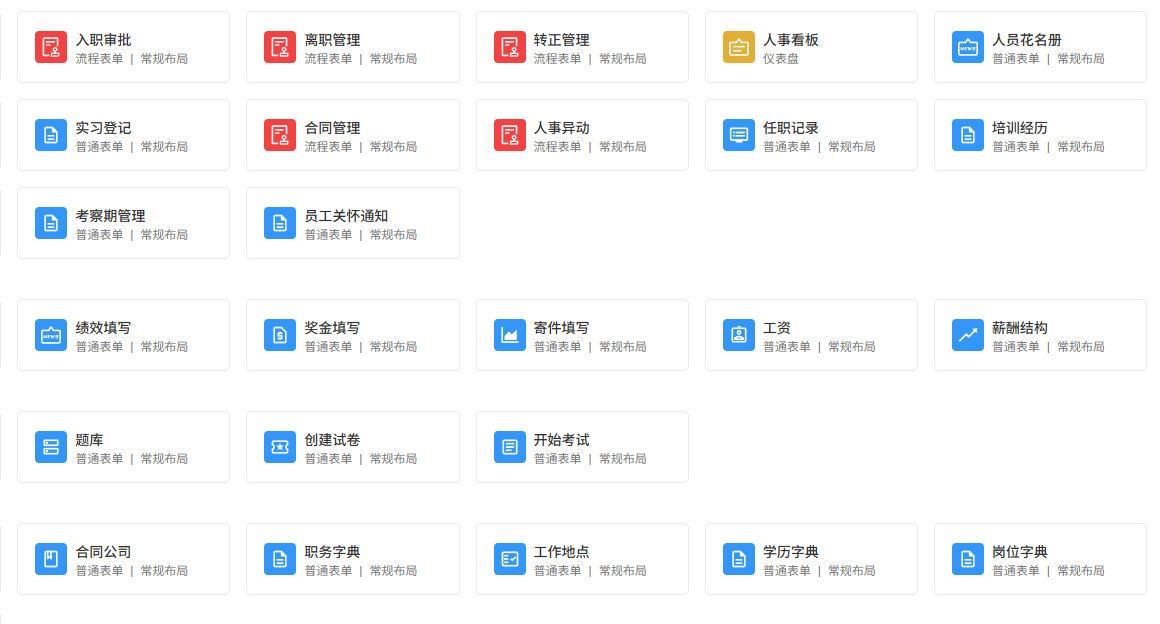Click the 离职管理 red form icon
The height and width of the screenshot is (624, 1160).
coord(280,47)
